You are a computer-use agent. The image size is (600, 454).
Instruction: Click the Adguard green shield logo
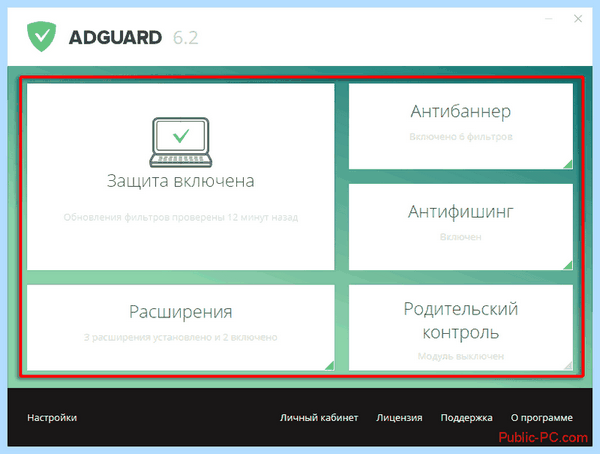[41, 37]
